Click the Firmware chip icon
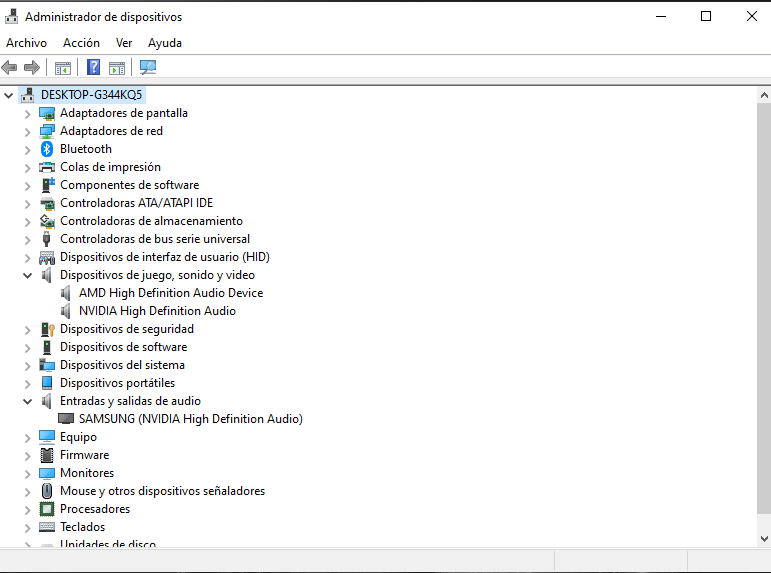 tap(47, 455)
